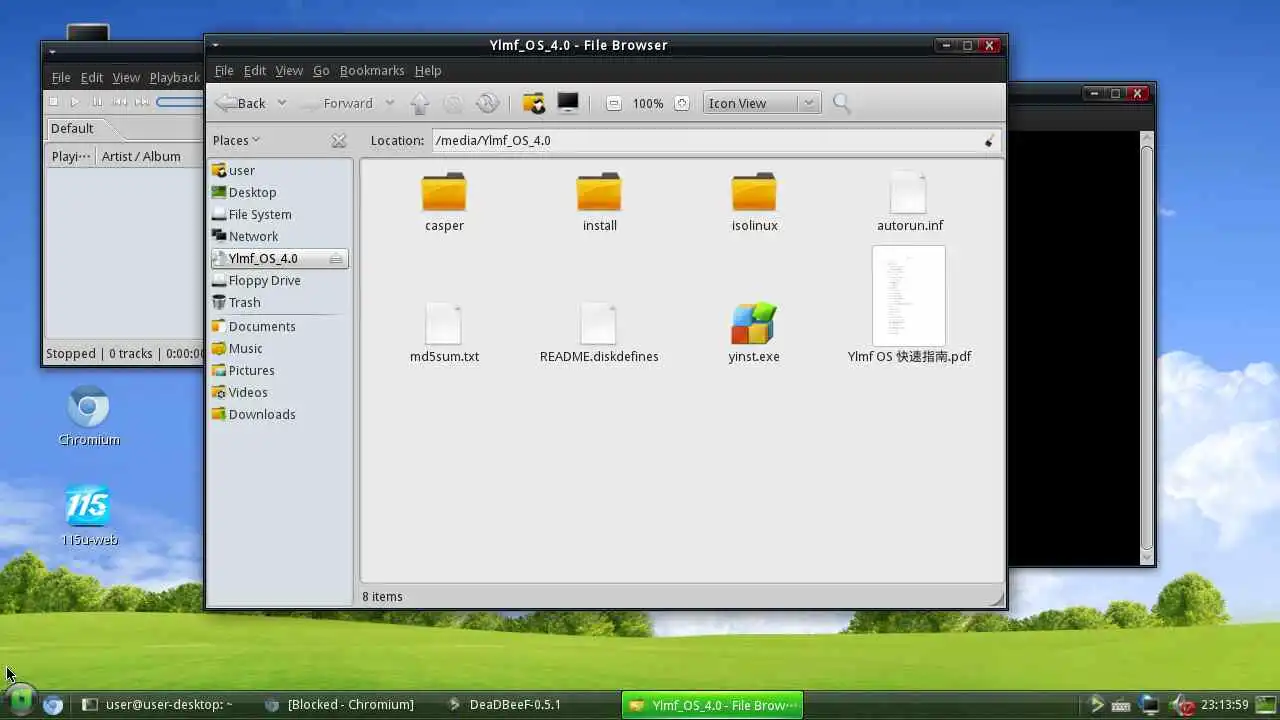Open the Back history dropdown arrow
This screenshot has height=720, width=1280.
coord(282,103)
